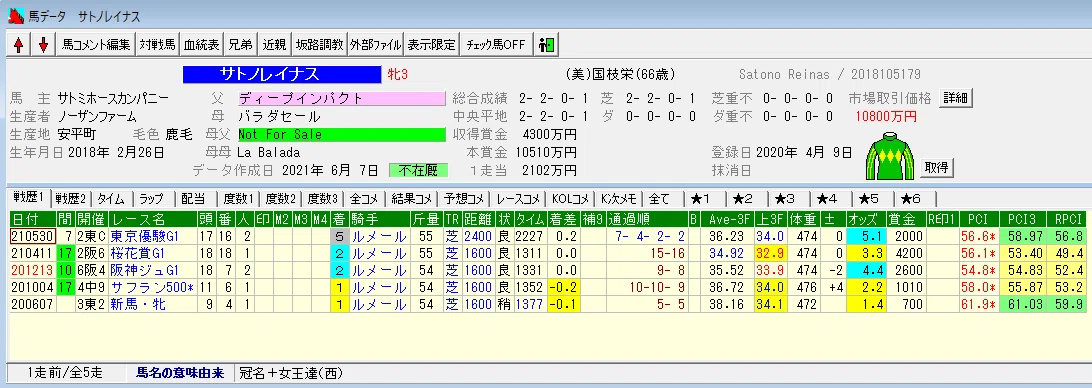Switch to 度数1 tab
This screenshot has width=1092, height=388.
coord(238,198)
